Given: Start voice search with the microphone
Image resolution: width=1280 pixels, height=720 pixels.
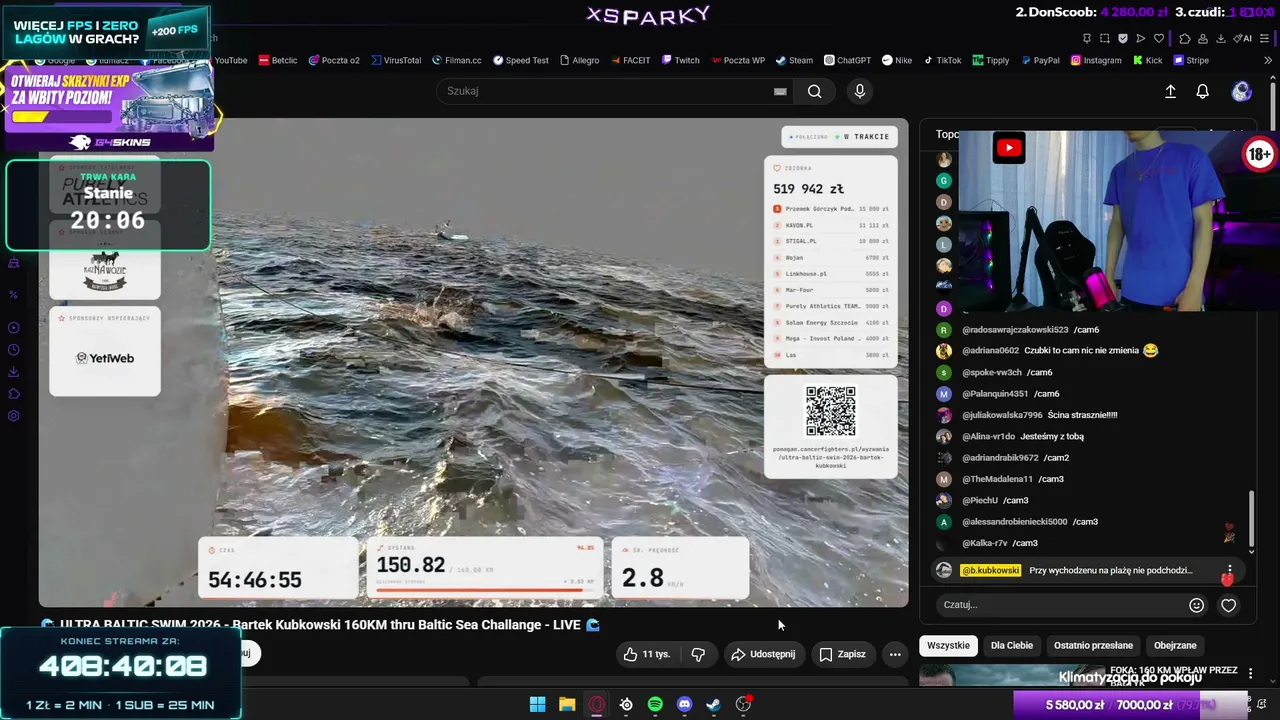Looking at the screenshot, I should [859, 91].
